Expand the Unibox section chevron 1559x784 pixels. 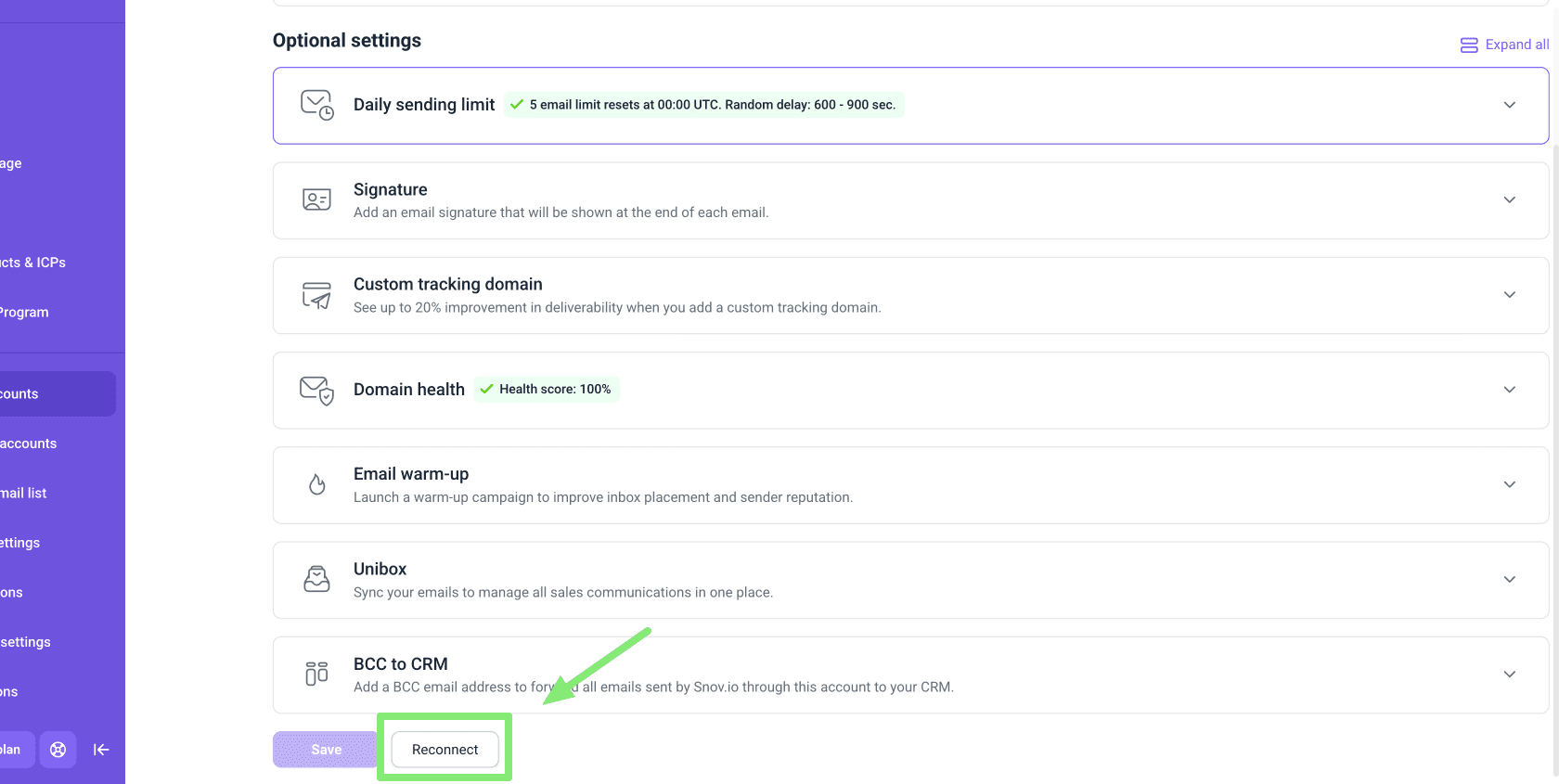tap(1510, 579)
